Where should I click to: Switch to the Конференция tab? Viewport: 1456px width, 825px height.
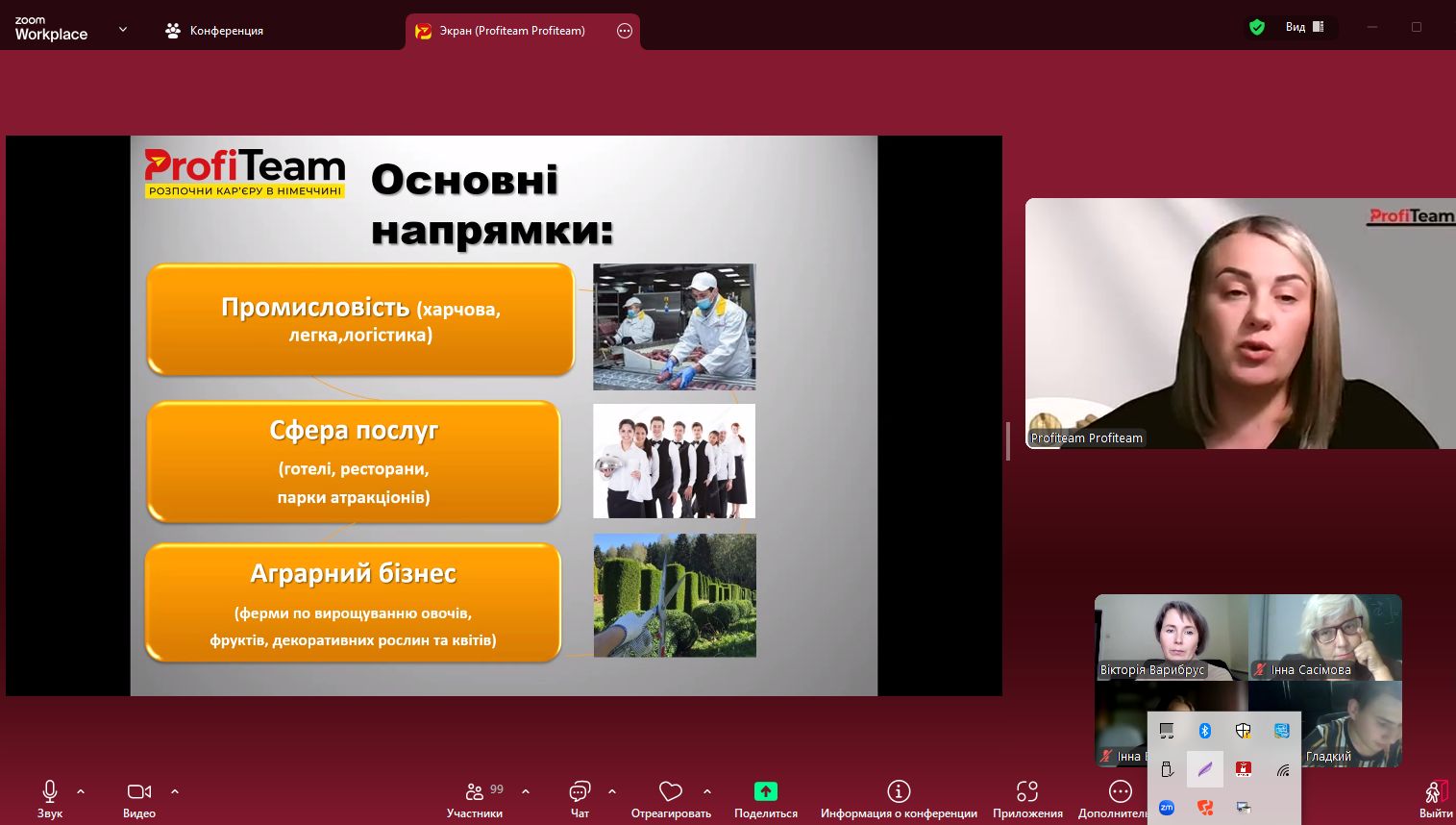(214, 31)
